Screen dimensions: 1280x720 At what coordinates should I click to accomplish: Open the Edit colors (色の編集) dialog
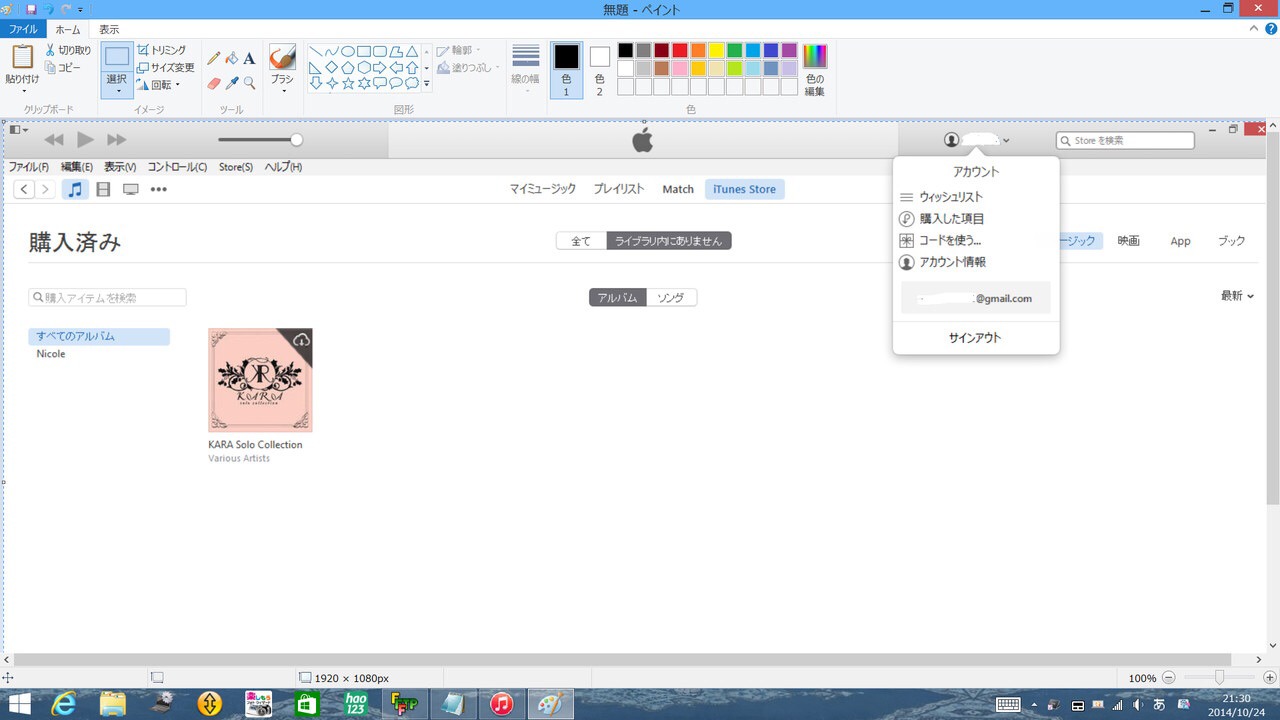[815, 69]
